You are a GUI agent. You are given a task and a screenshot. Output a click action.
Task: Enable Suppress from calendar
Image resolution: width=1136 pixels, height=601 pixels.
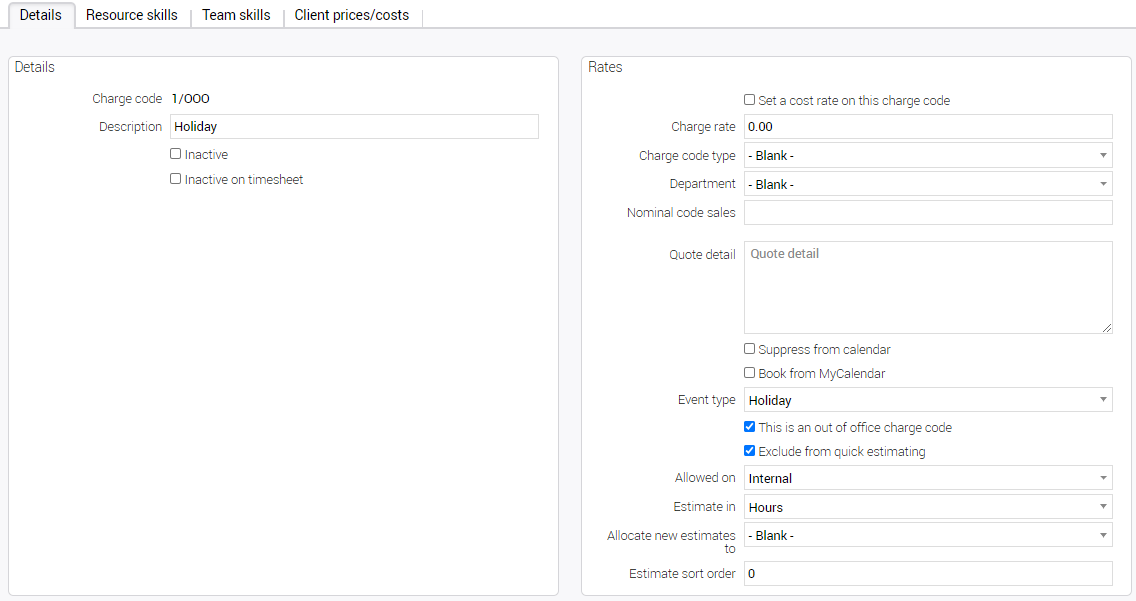pyautogui.click(x=750, y=349)
